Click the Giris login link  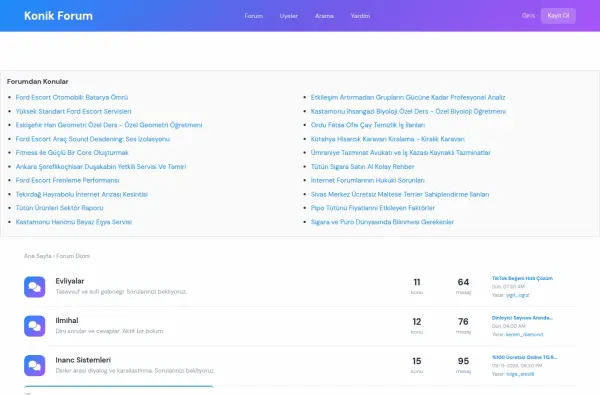click(x=528, y=16)
